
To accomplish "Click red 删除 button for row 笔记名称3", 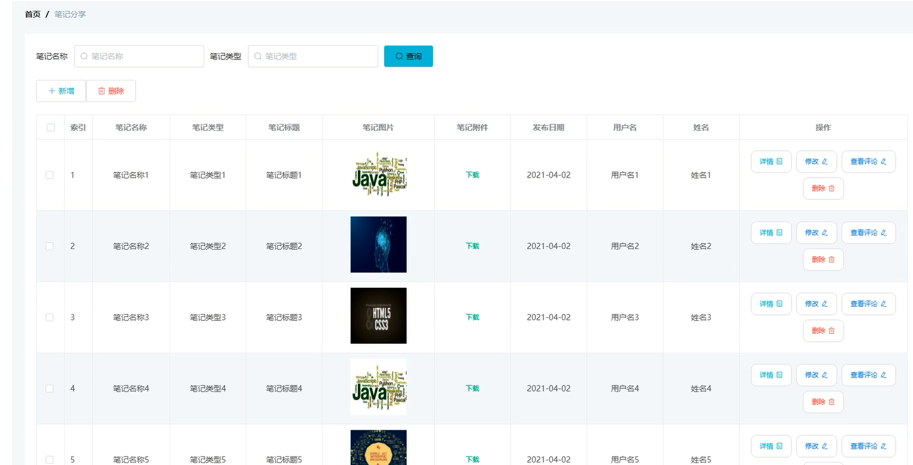I will (823, 331).
